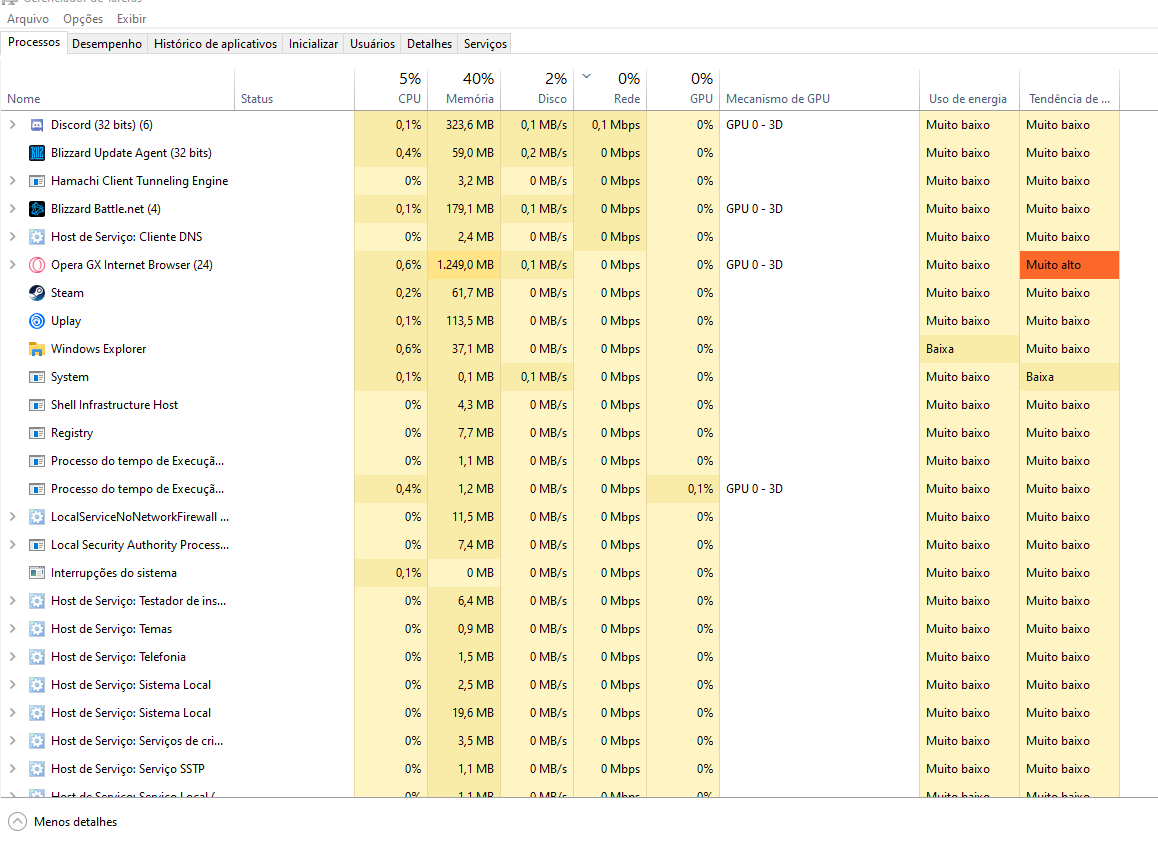The height and width of the screenshot is (845, 1158).
Task: Go to the Inicializar tab
Action: (313, 44)
